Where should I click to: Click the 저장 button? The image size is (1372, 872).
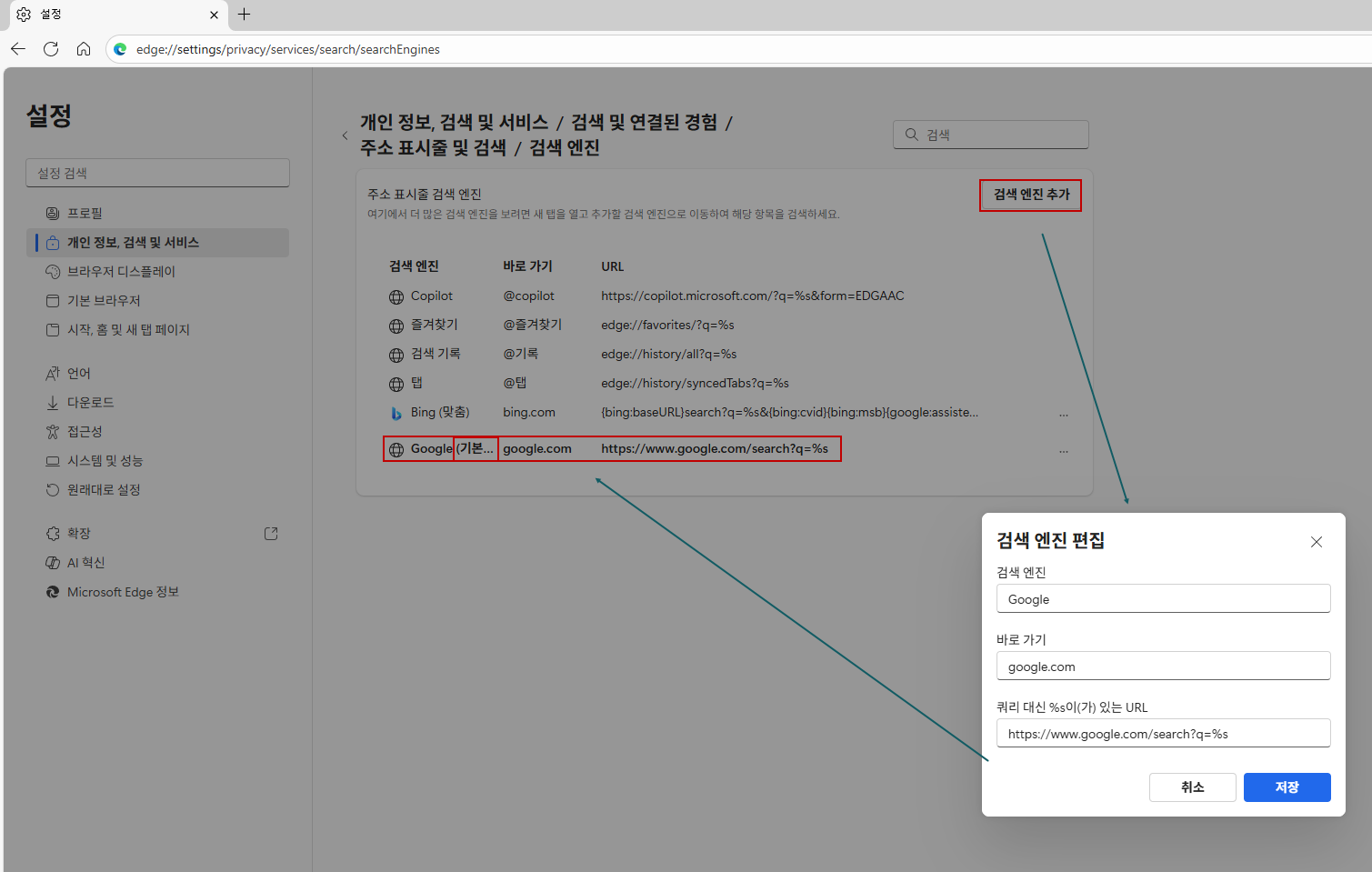1287,787
